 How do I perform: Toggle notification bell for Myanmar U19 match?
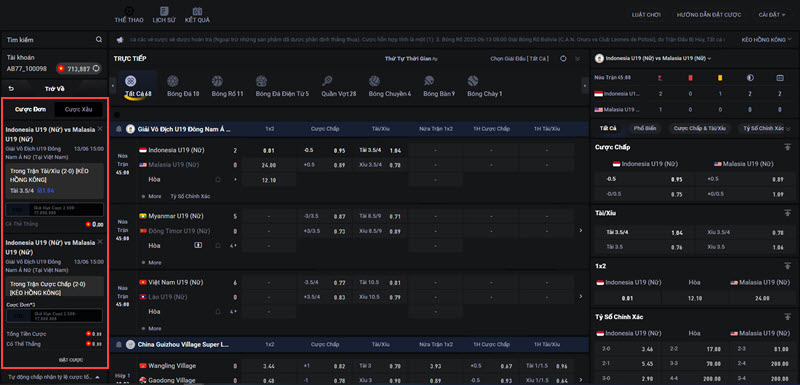tap(218, 245)
